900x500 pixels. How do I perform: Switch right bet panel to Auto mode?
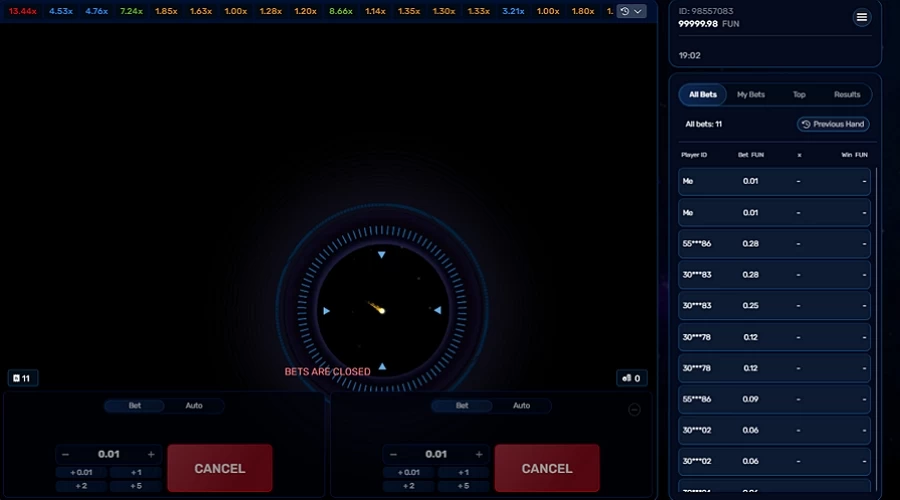coord(521,406)
